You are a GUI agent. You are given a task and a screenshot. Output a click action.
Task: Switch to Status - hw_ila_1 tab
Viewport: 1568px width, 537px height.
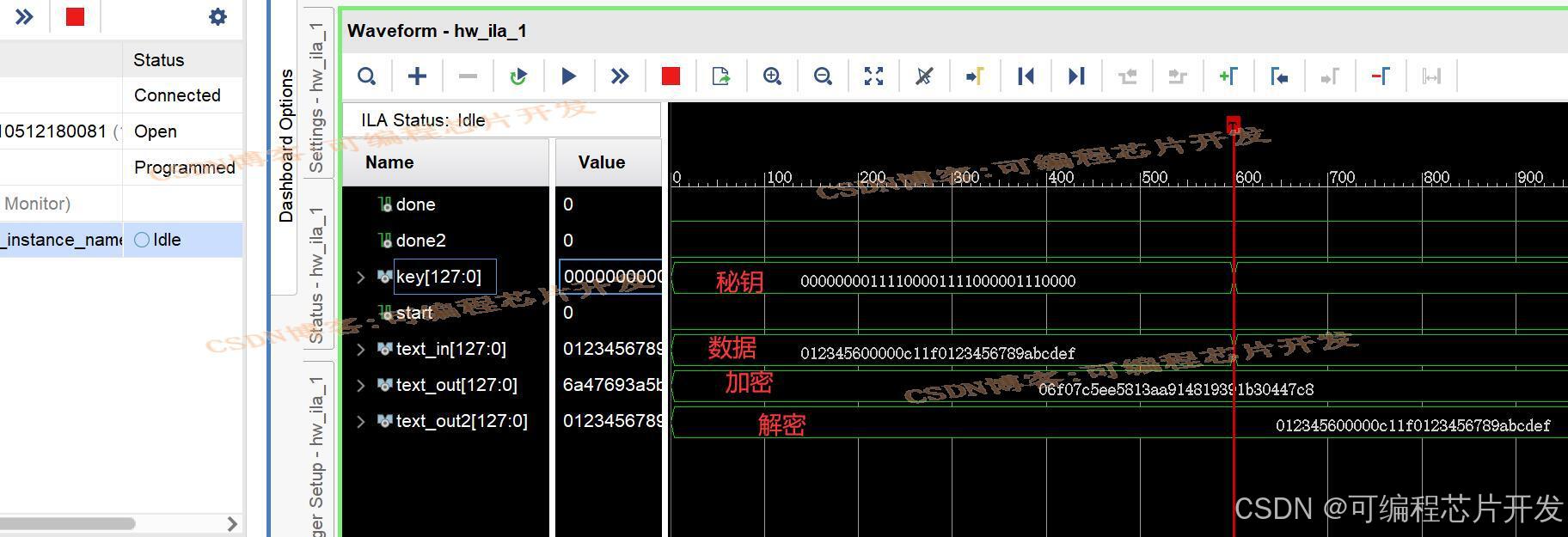316,275
